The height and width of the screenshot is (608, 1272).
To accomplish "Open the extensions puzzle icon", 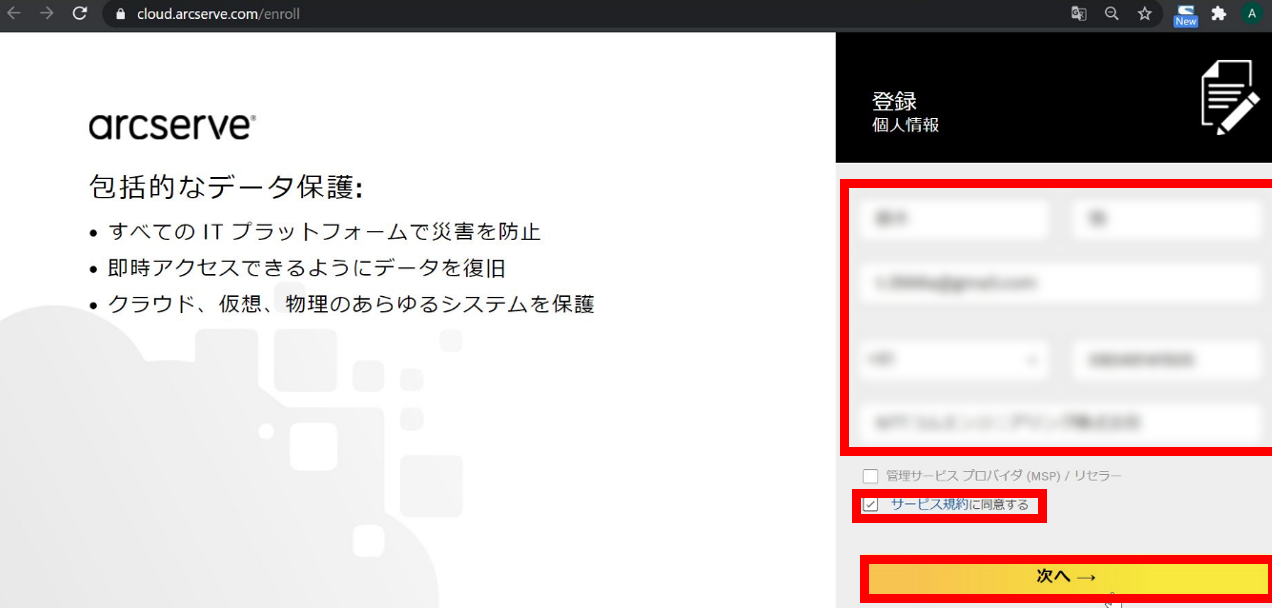I will tap(1218, 14).
